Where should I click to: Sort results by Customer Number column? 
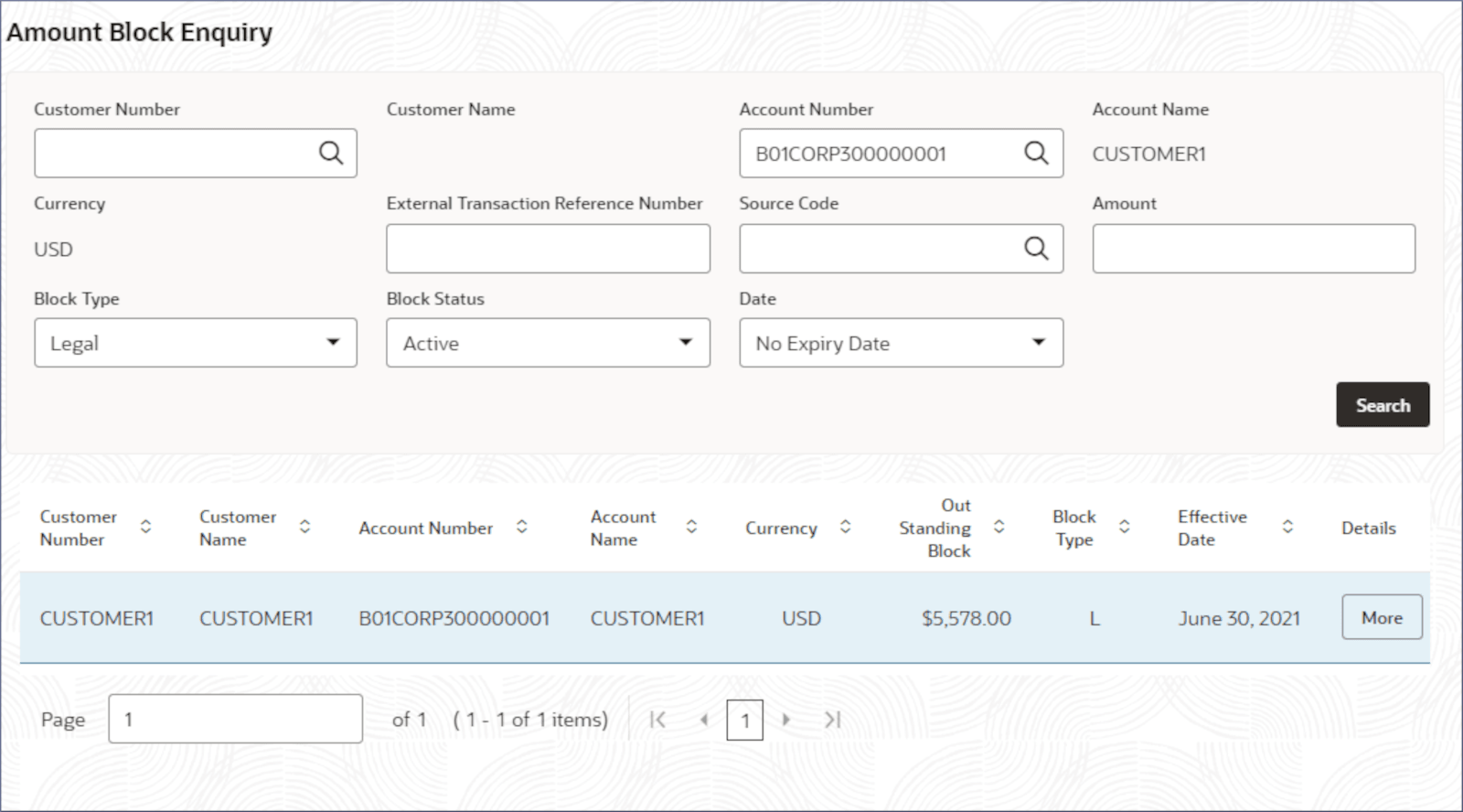pos(145,528)
